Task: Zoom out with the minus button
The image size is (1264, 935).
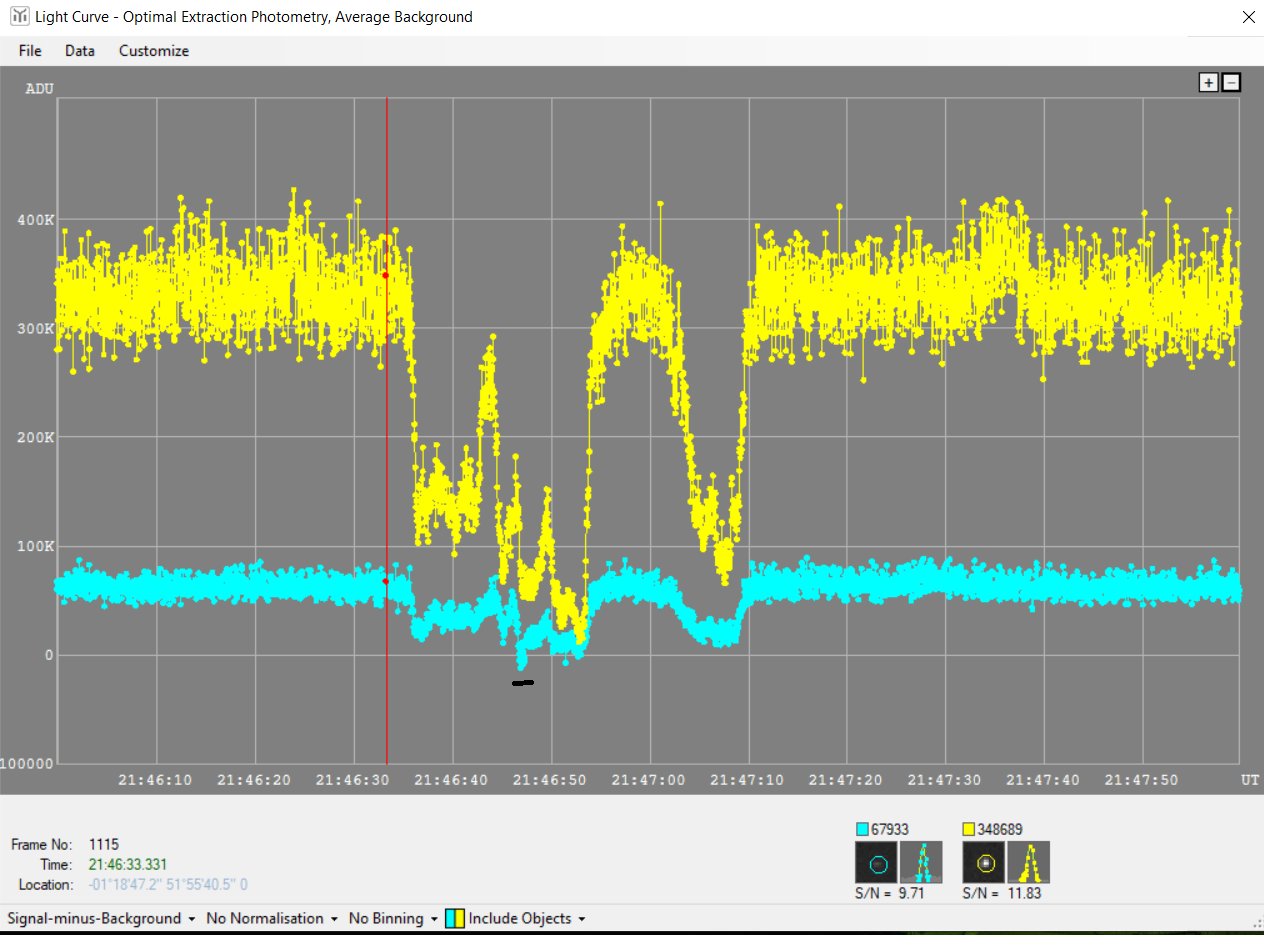Action: tap(1231, 83)
